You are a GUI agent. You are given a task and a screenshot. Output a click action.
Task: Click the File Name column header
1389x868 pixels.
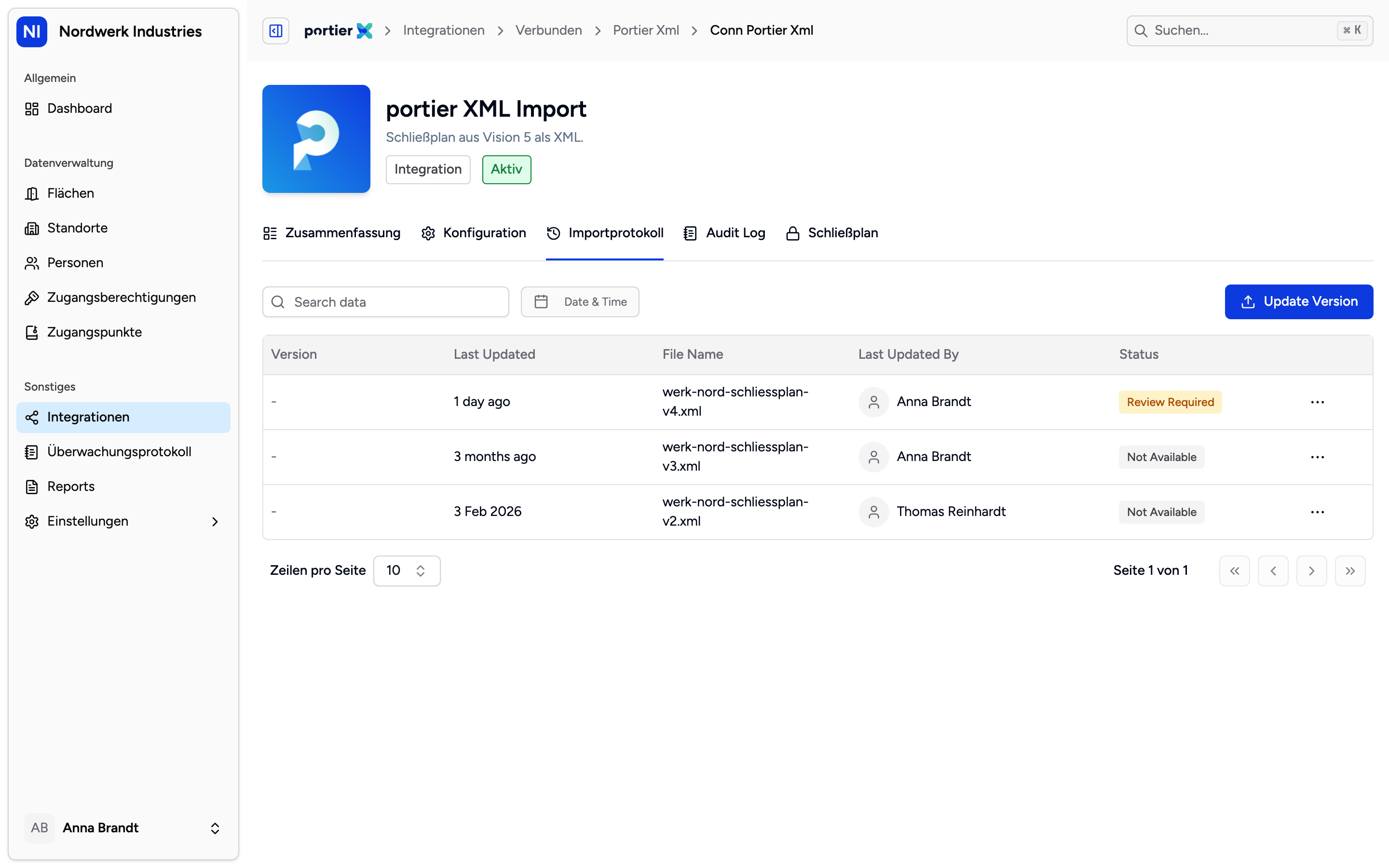point(693,354)
